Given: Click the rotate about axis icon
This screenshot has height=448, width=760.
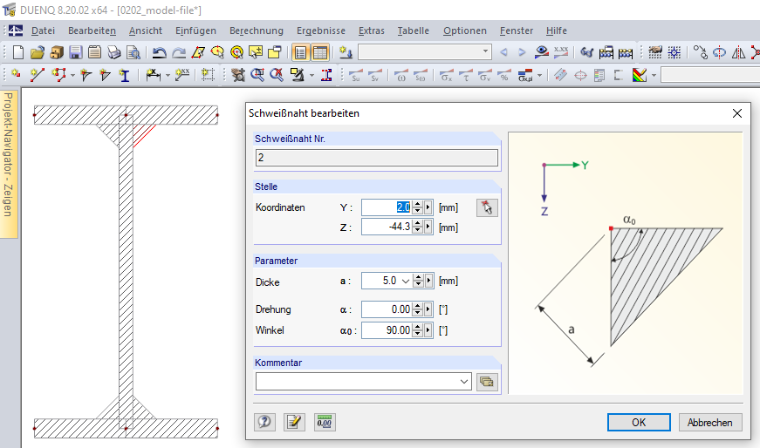Looking at the screenshot, I should (x=719, y=52).
